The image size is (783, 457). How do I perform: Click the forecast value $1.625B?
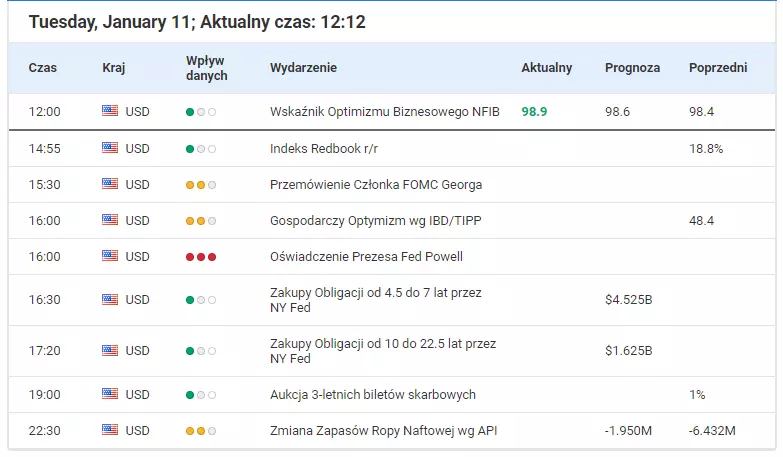point(629,351)
